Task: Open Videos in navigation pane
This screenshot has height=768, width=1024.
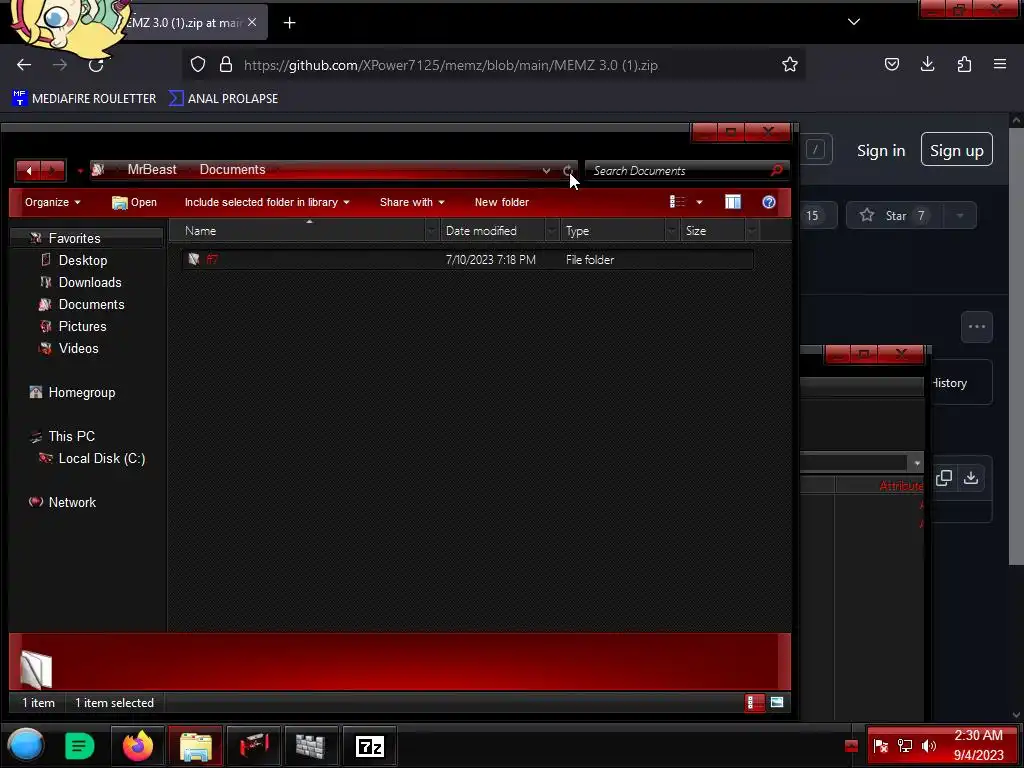Action: point(78,348)
